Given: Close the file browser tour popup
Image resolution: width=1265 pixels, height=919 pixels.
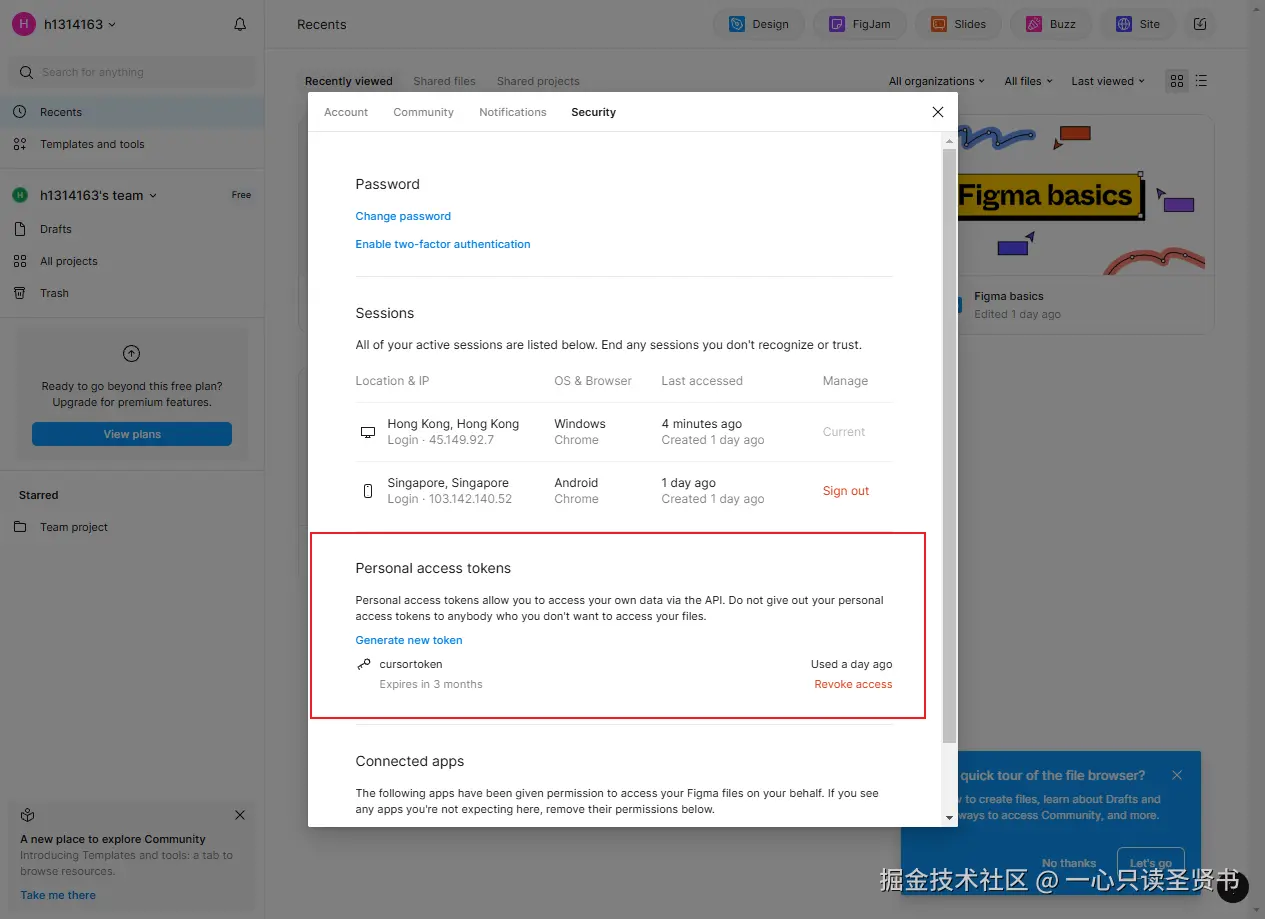Looking at the screenshot, I should (x=1177, y=775).
